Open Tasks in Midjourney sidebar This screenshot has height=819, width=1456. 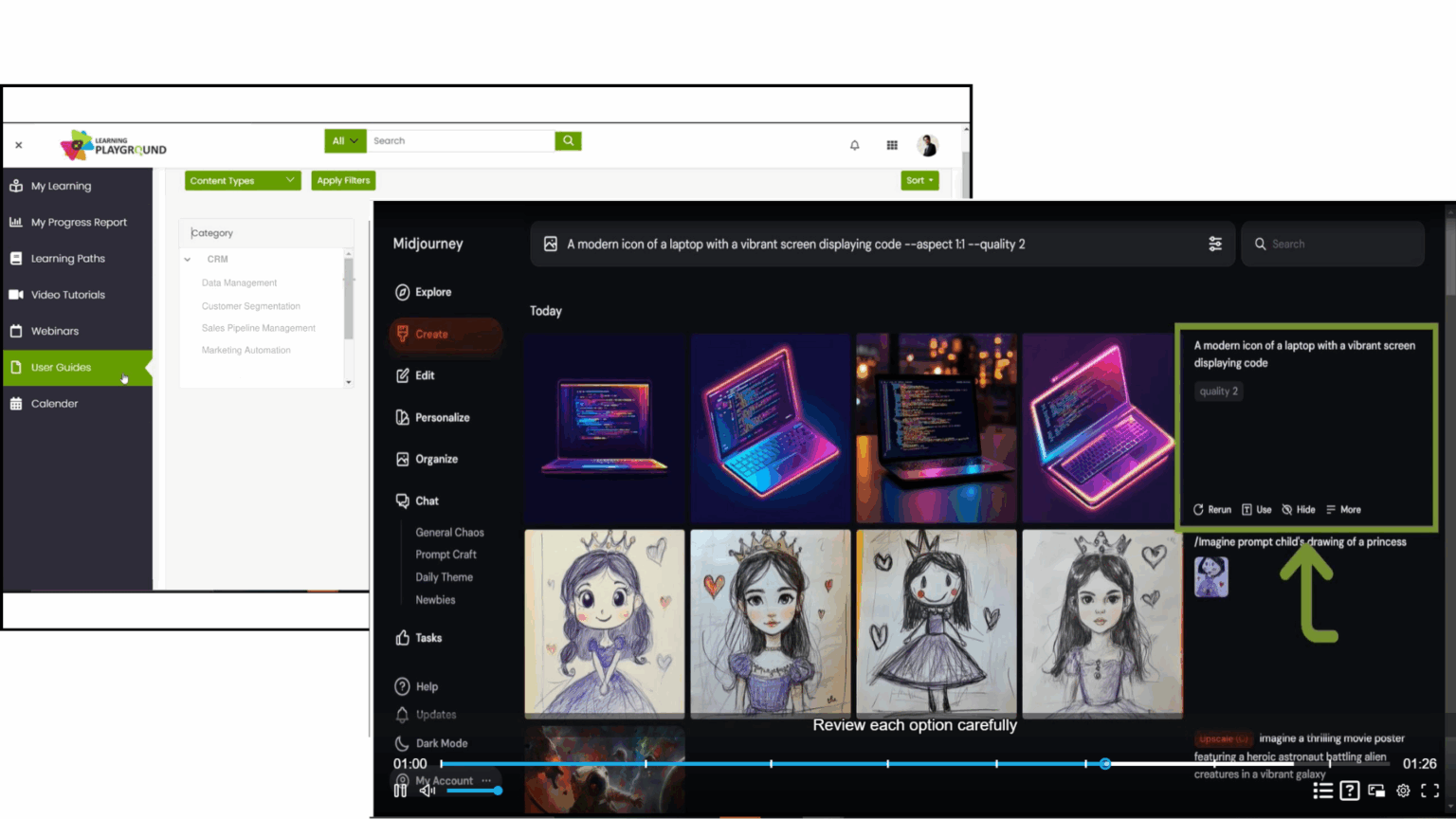pos(419,638)
